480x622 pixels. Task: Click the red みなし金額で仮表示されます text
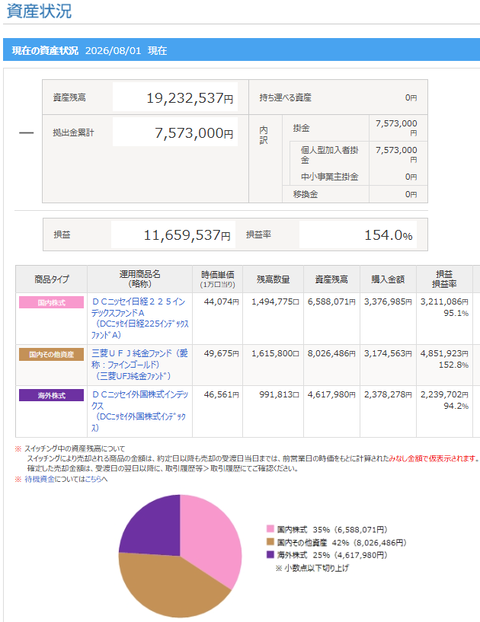coord(433,459)
